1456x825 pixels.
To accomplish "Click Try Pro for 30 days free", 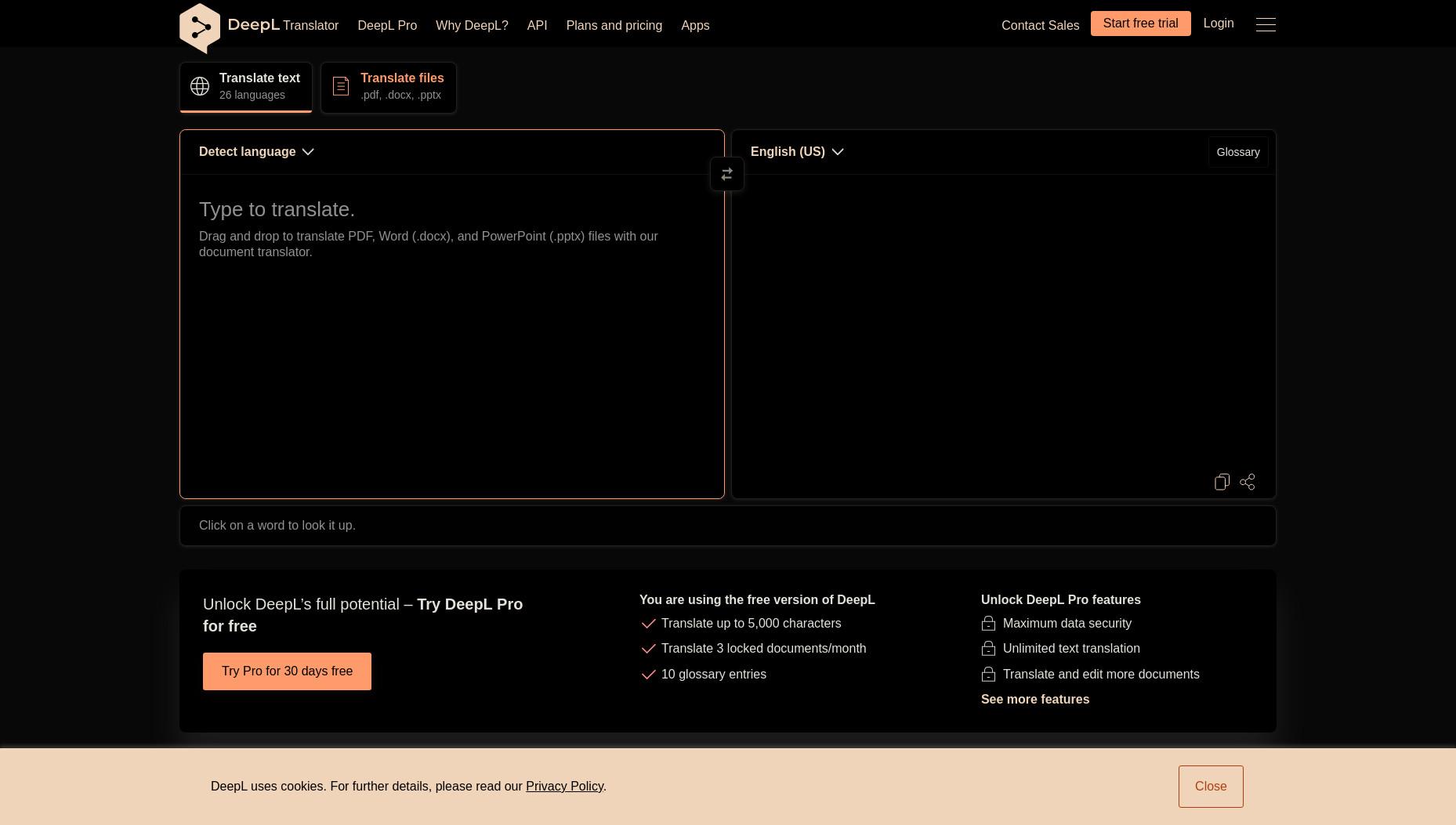I will [x=287, y=671].
